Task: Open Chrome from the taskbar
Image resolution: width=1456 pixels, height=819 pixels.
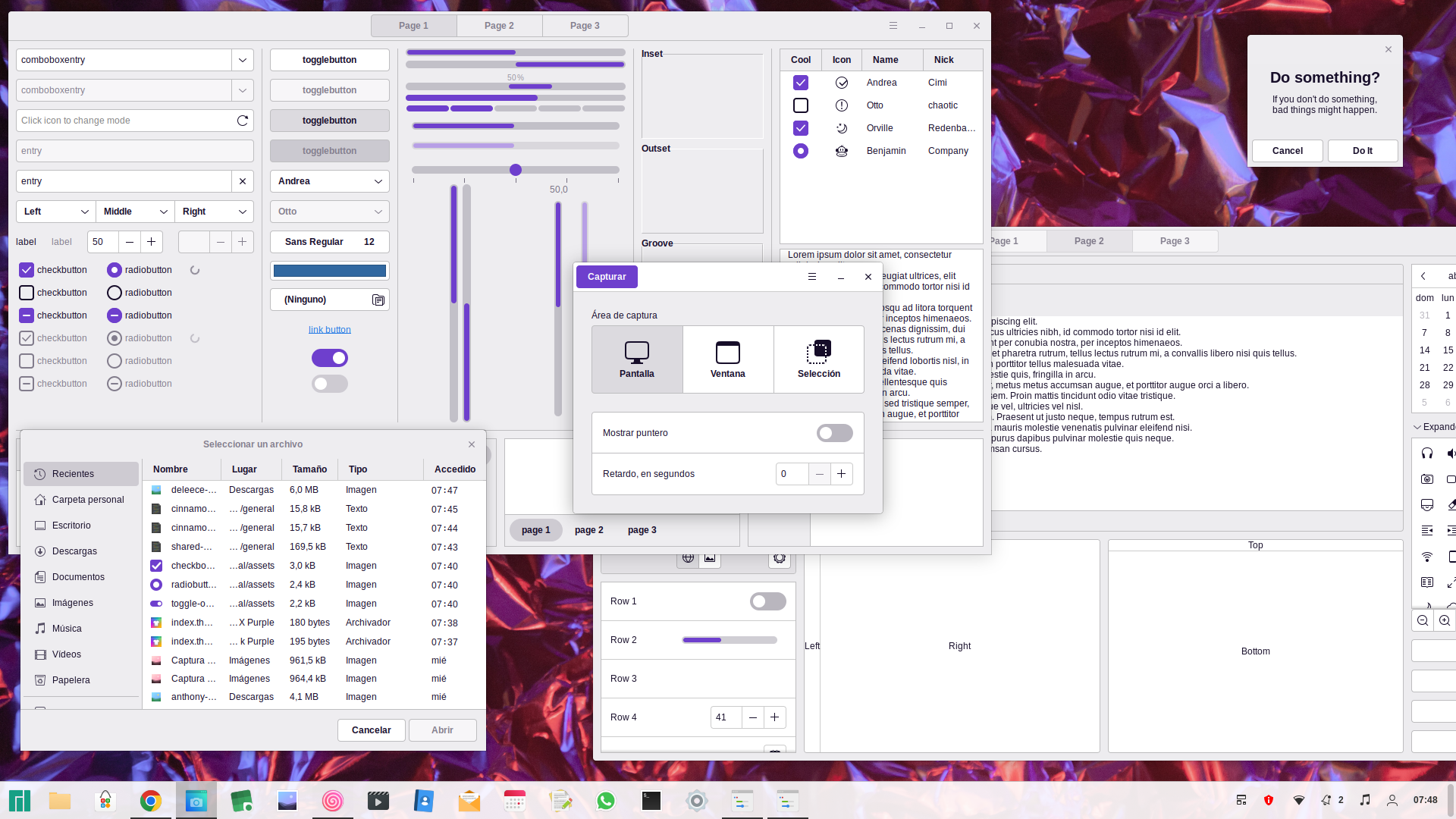Action: [151, 801]
